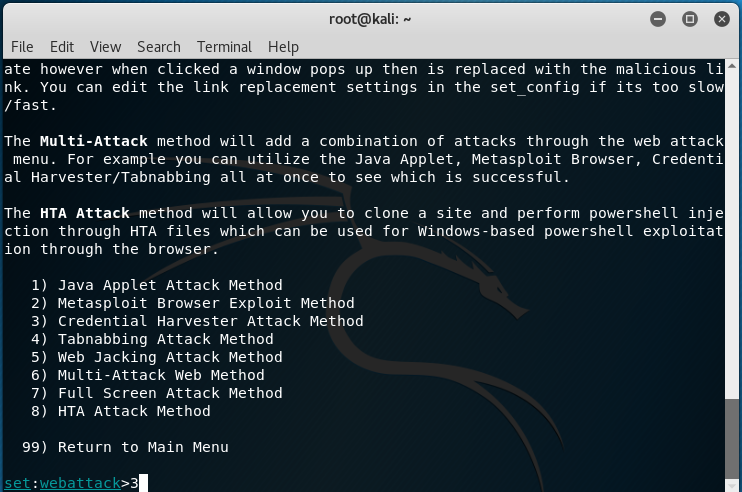Click the root@kali title bar text
This screenshot has height=492, width=742.
pyautogui.click(x=370, y=19)
